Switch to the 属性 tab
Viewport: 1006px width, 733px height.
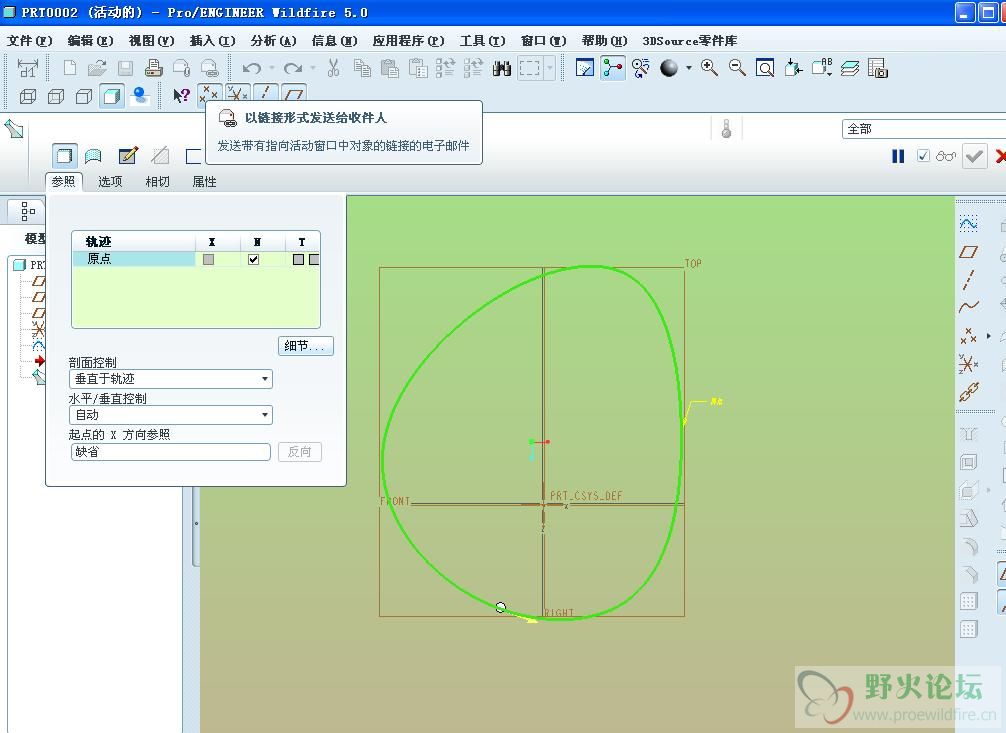click(x=205, y=182)
